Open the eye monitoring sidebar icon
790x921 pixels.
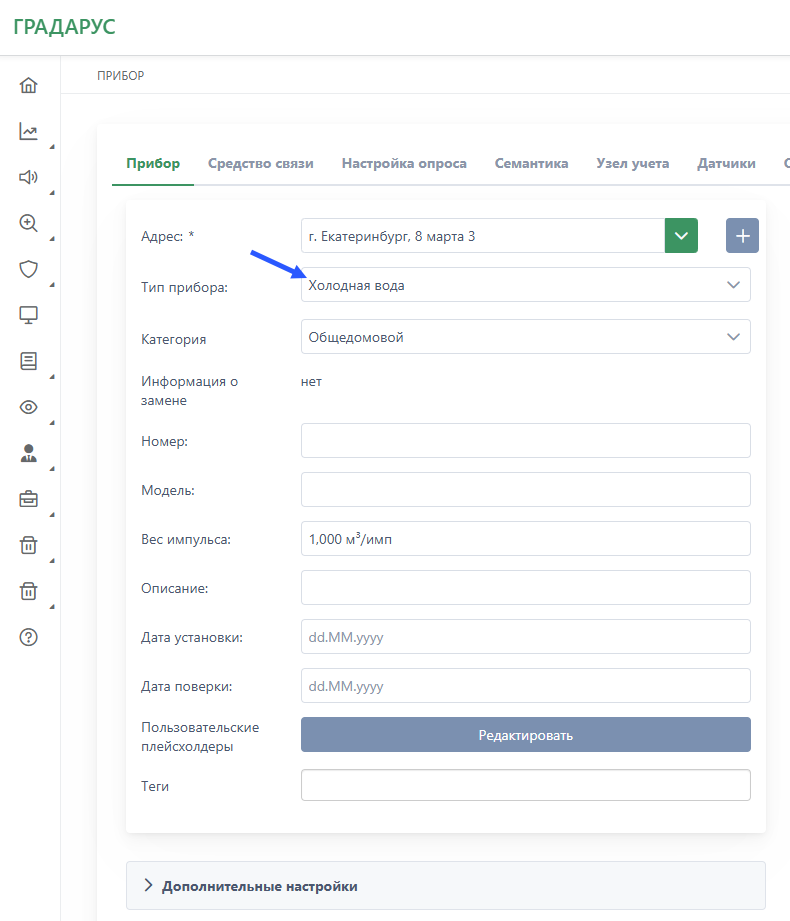[28, 407]
